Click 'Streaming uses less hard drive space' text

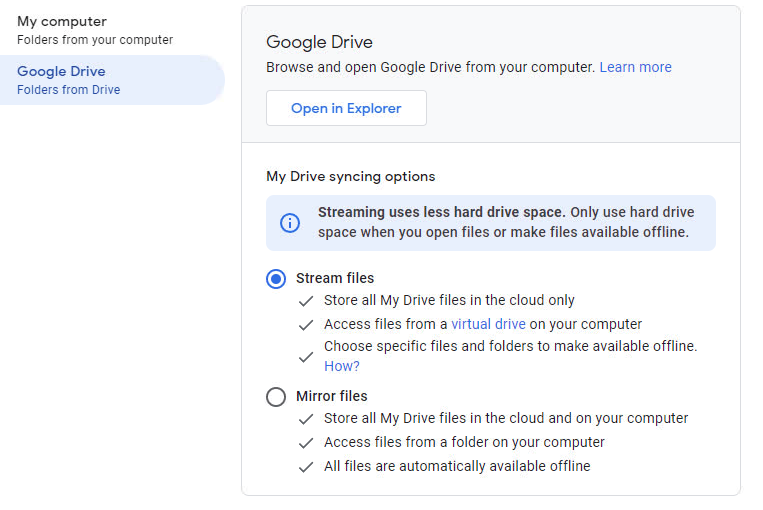(441, 212)
